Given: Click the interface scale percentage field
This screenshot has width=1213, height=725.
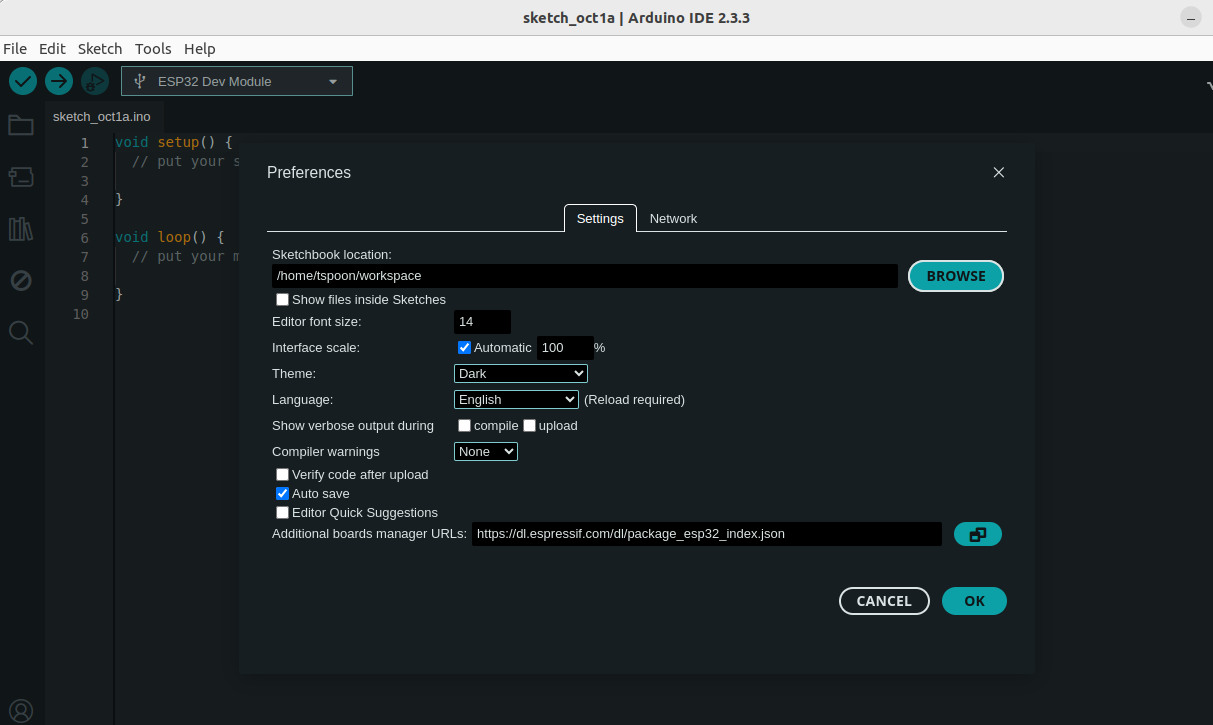Looking at the screenshot, I should pos(565,348).
